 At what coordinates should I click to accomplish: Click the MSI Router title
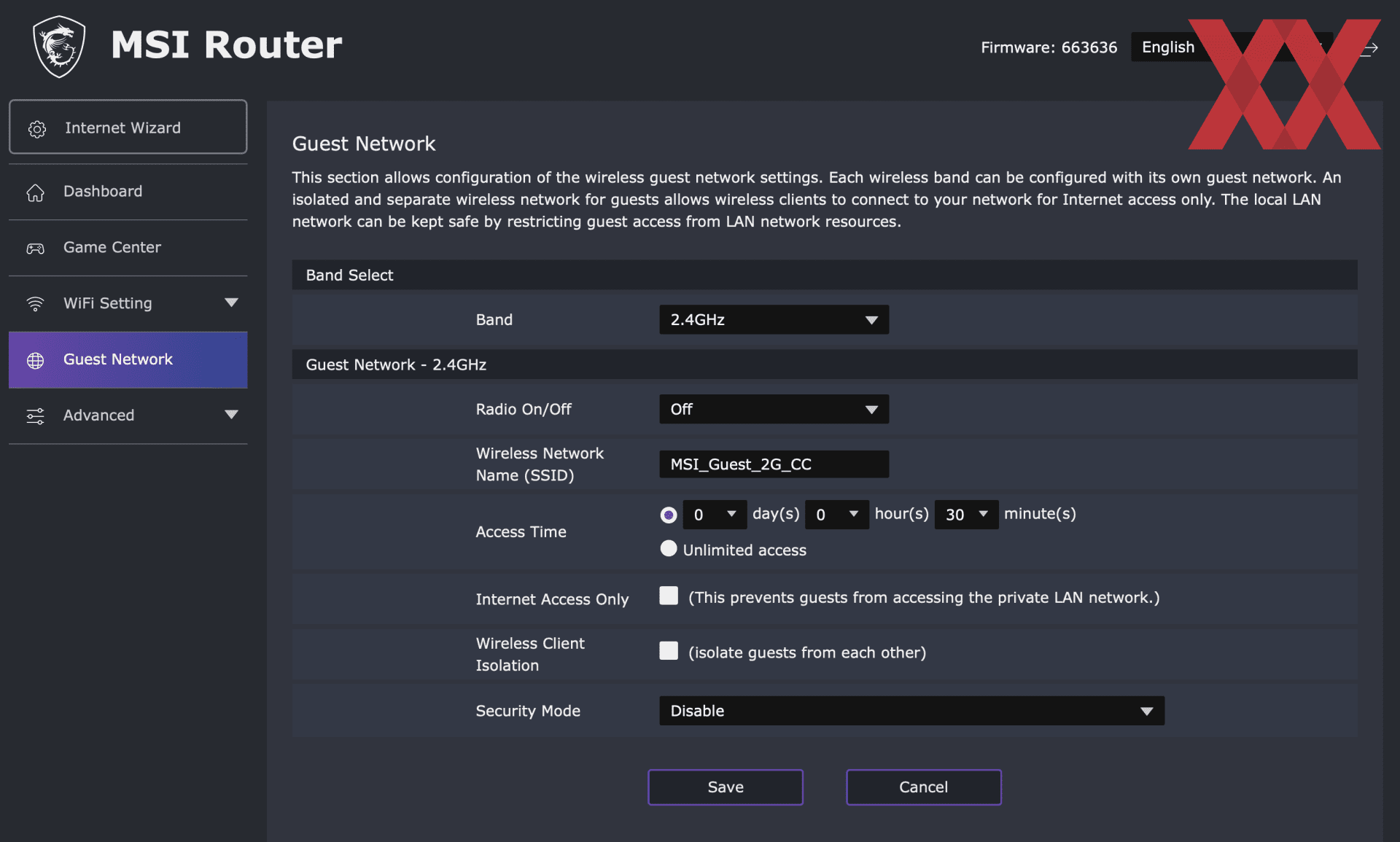click(x=227, y=44)
